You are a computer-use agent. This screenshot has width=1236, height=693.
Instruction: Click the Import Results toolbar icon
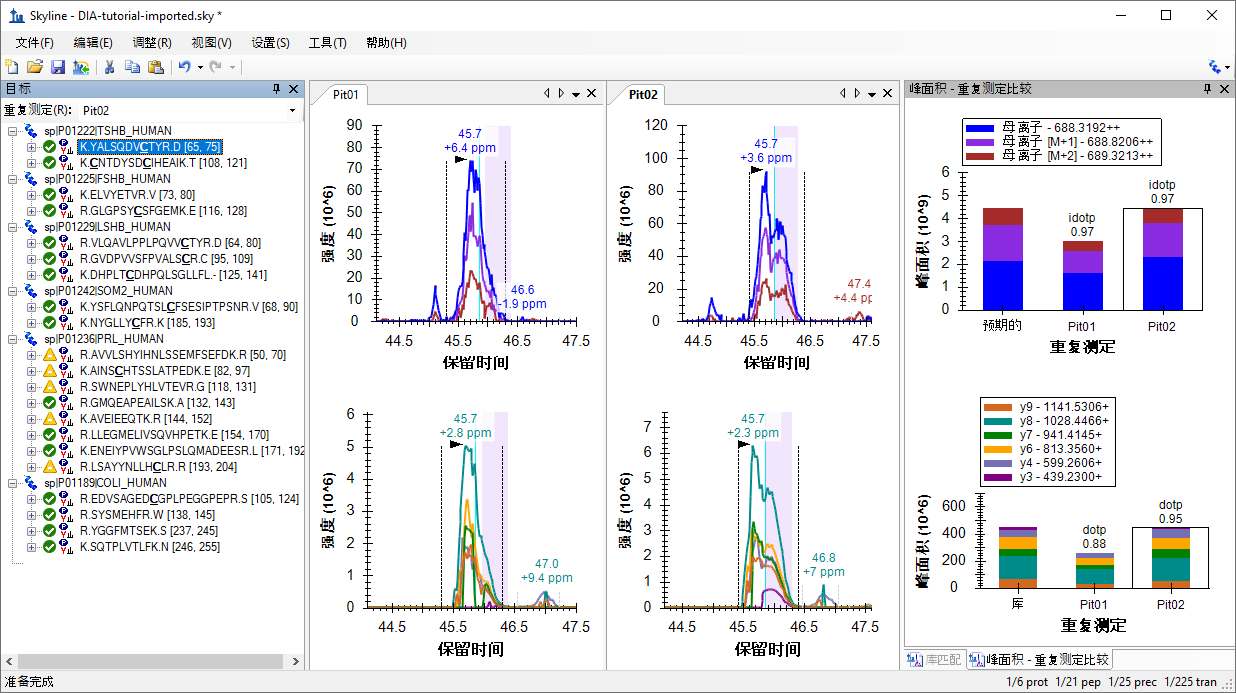point(81,67)
